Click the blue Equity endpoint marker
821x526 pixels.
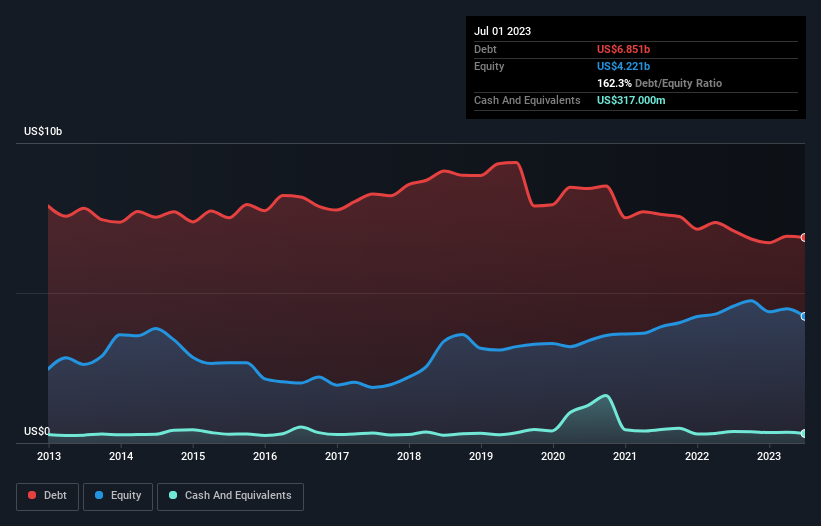pos(804,317)
